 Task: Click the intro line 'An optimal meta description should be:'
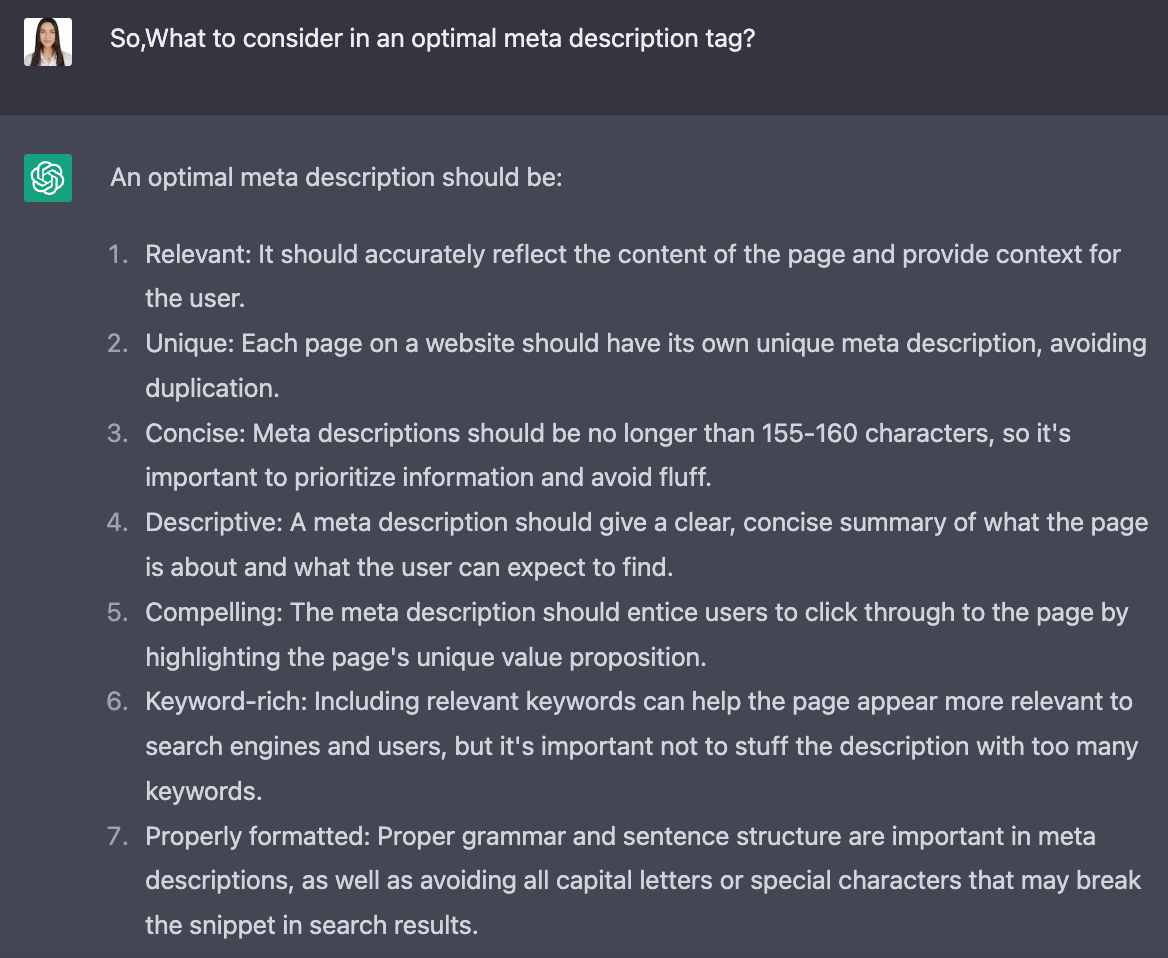click(336, 177)
